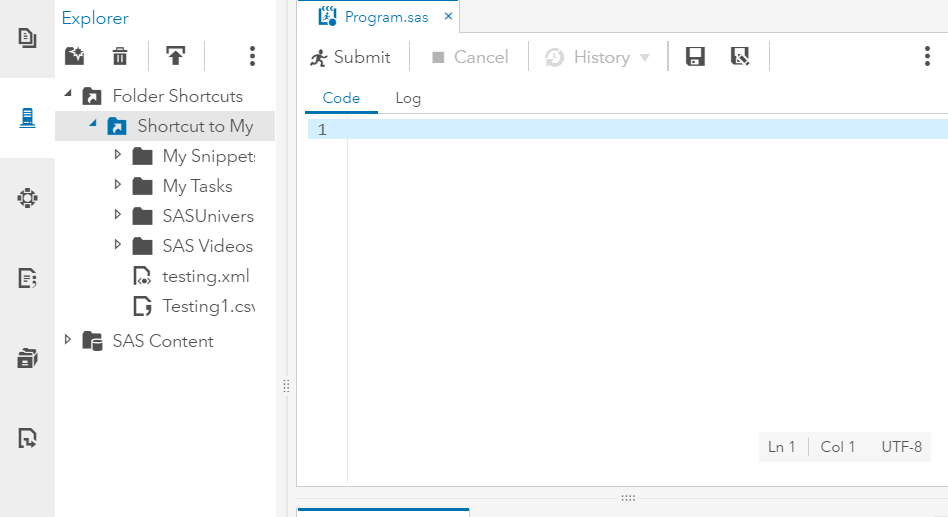Select the SAS Videos tree item
The width and height of the screenshot is (948, 517).
[x=207, y=246]
